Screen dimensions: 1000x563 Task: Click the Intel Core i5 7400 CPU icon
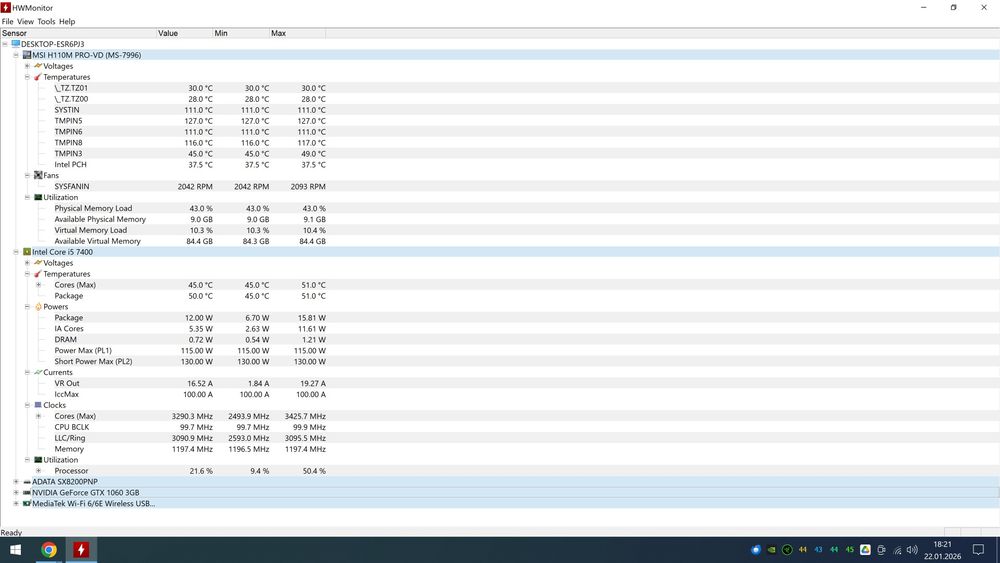click(27, 252)
